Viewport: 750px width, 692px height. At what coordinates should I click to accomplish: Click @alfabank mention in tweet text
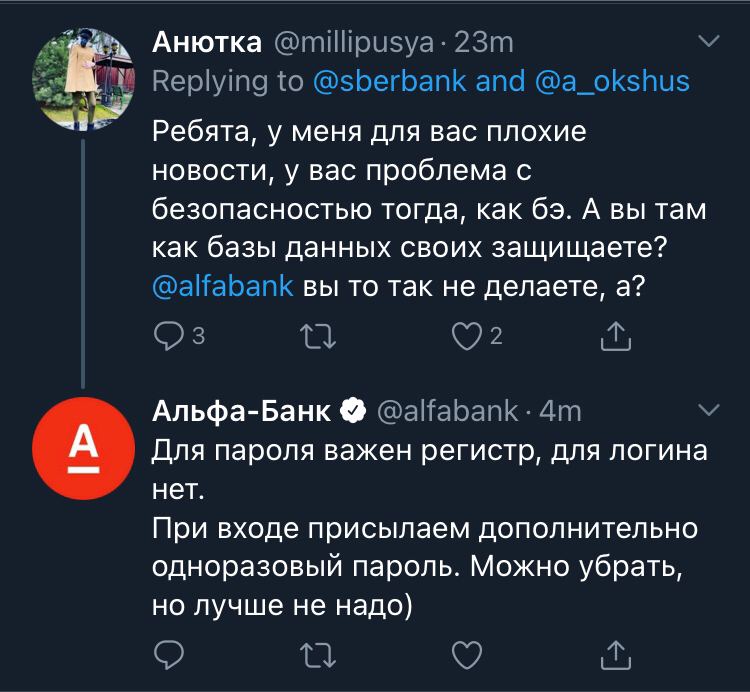[x=223, y=285]
